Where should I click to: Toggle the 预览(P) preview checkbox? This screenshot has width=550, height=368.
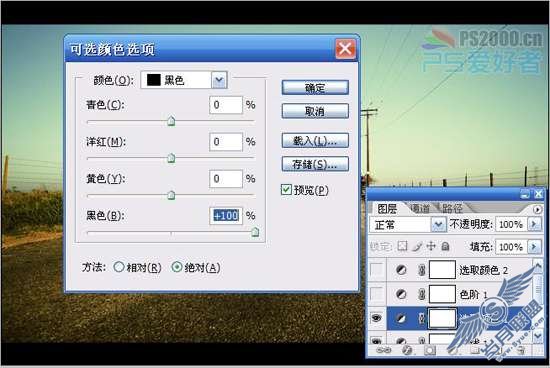pyautogui.click(x=286, y=190)
